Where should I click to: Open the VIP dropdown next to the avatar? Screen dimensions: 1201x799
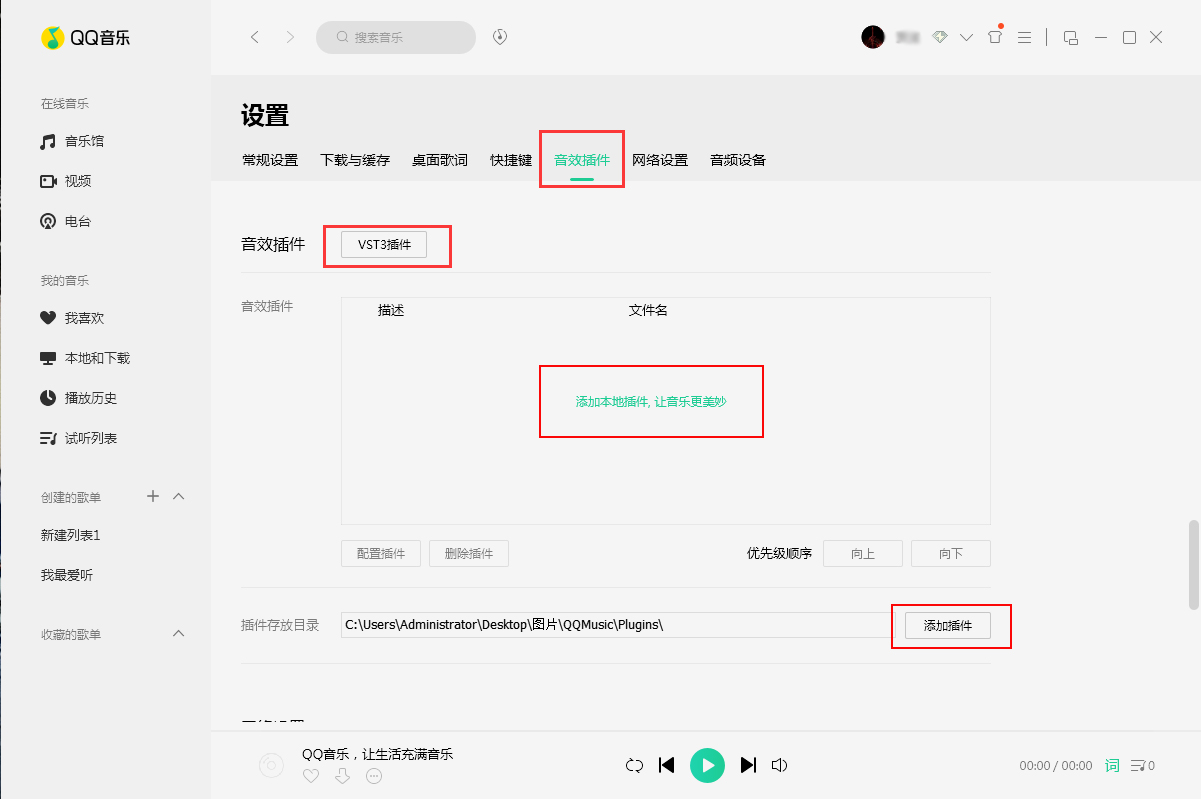(967, 36)
